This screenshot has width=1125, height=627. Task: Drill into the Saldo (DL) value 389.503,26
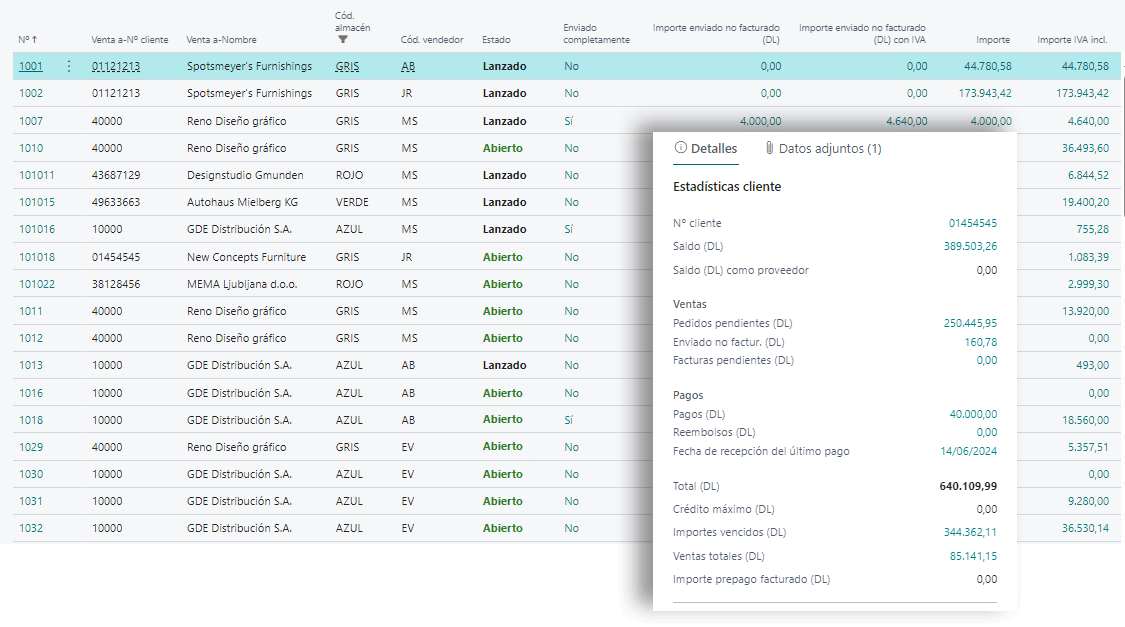(x=970, y=246)
